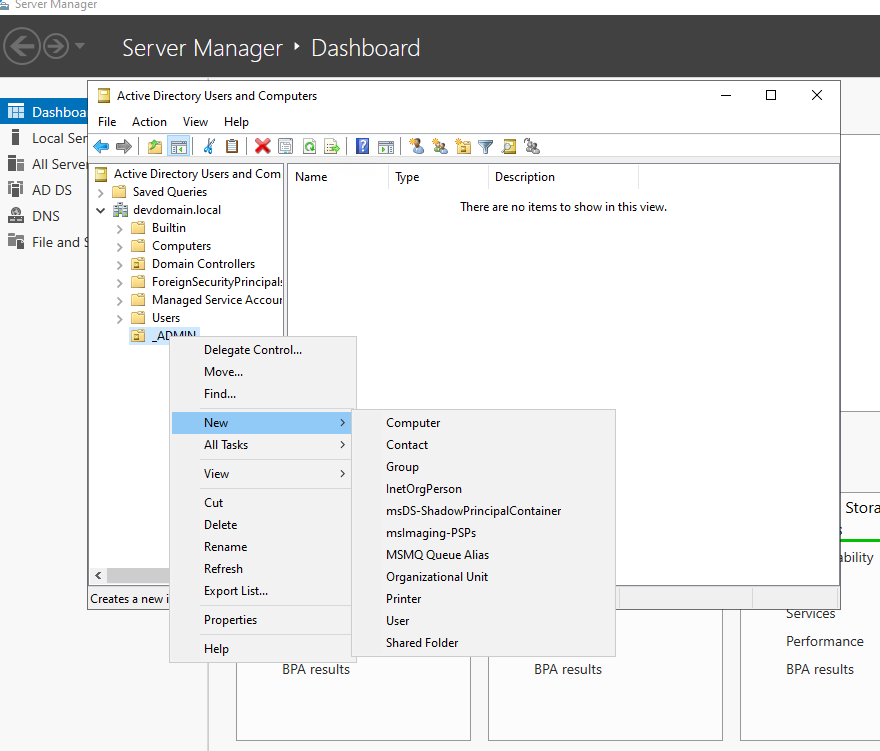Select Organizational Unit in New submenu
The image size is (880, 751).
pyautogui.click(x=483, y=576)
